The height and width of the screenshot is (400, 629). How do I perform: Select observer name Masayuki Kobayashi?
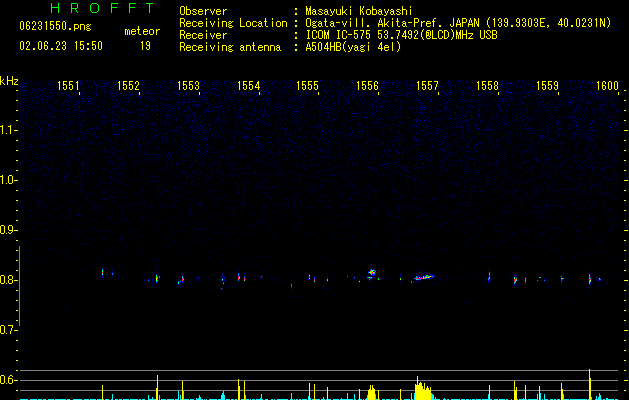[x=359, y=11]
